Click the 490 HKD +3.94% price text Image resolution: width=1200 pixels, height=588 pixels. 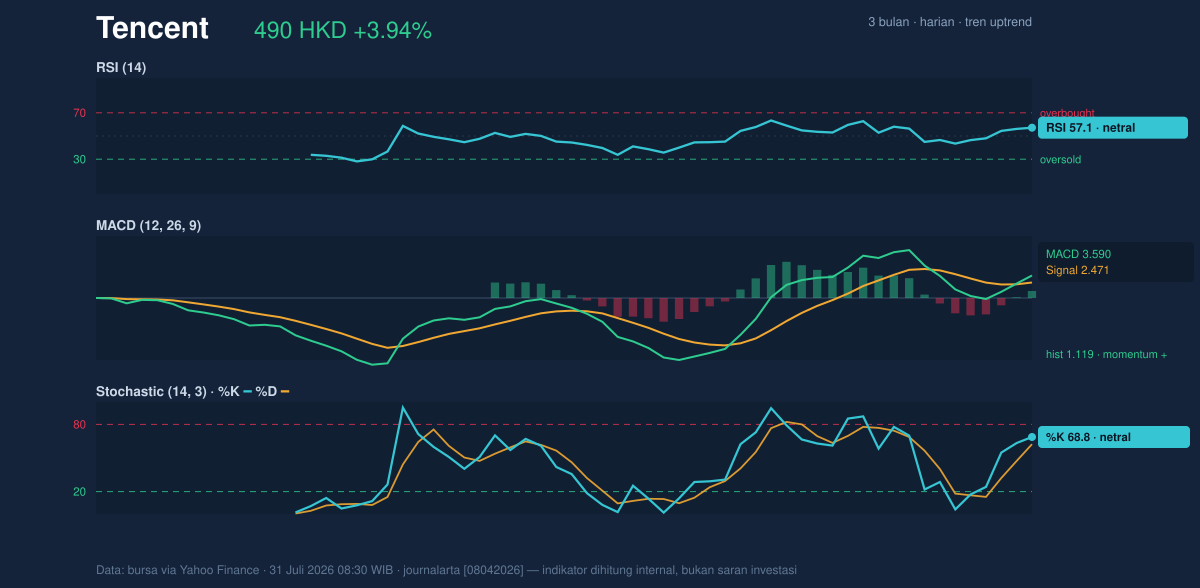(343, 31)
